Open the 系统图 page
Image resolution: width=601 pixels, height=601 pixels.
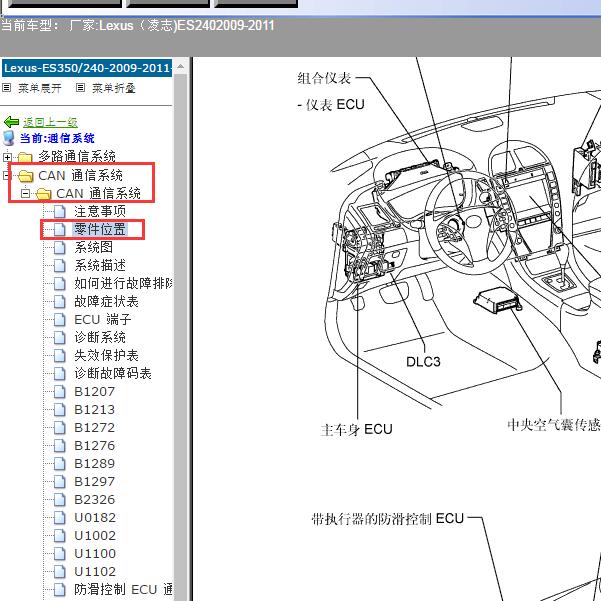(x=94, y=247)
